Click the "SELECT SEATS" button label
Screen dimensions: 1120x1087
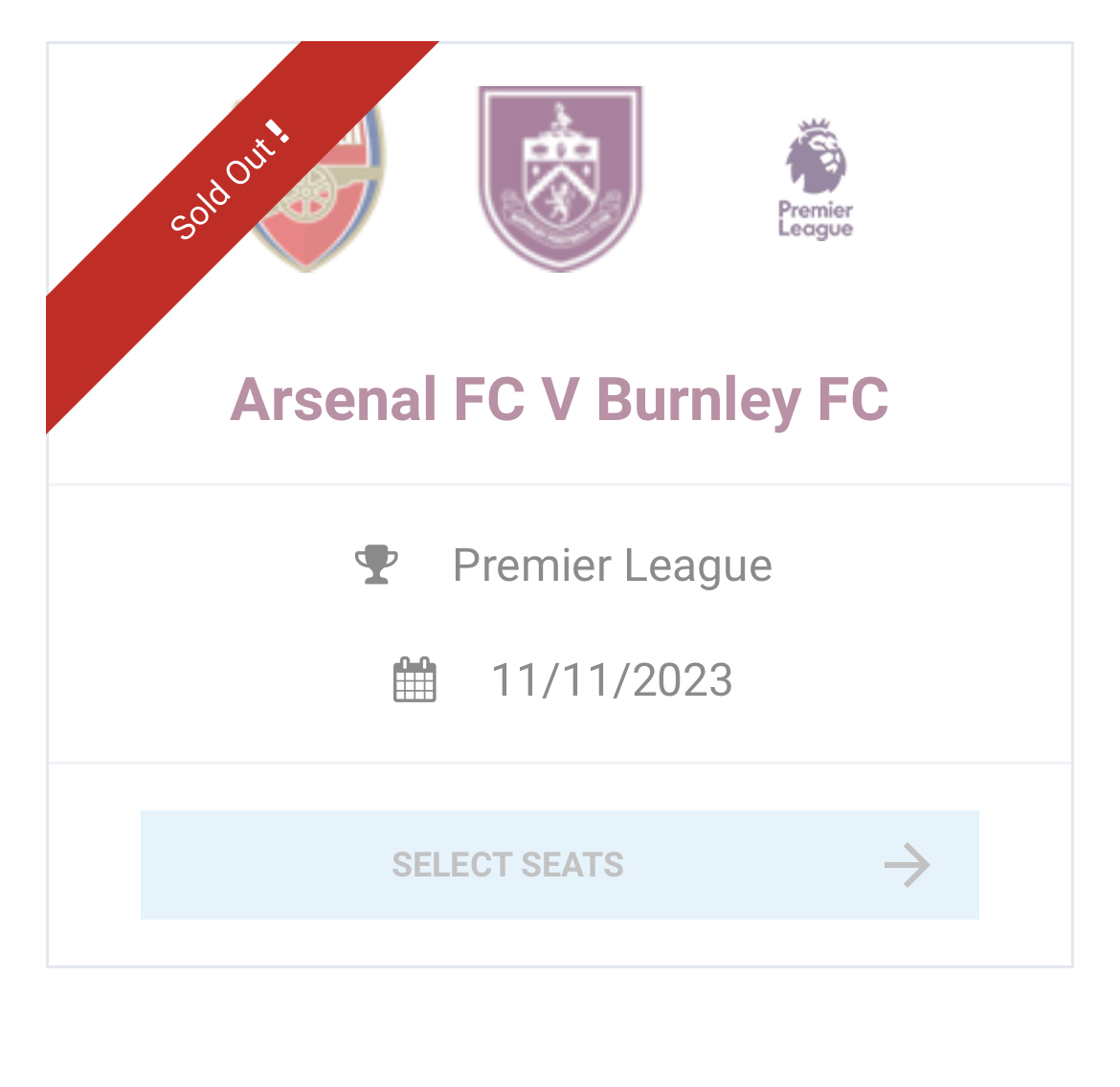[x=507, y=865]
